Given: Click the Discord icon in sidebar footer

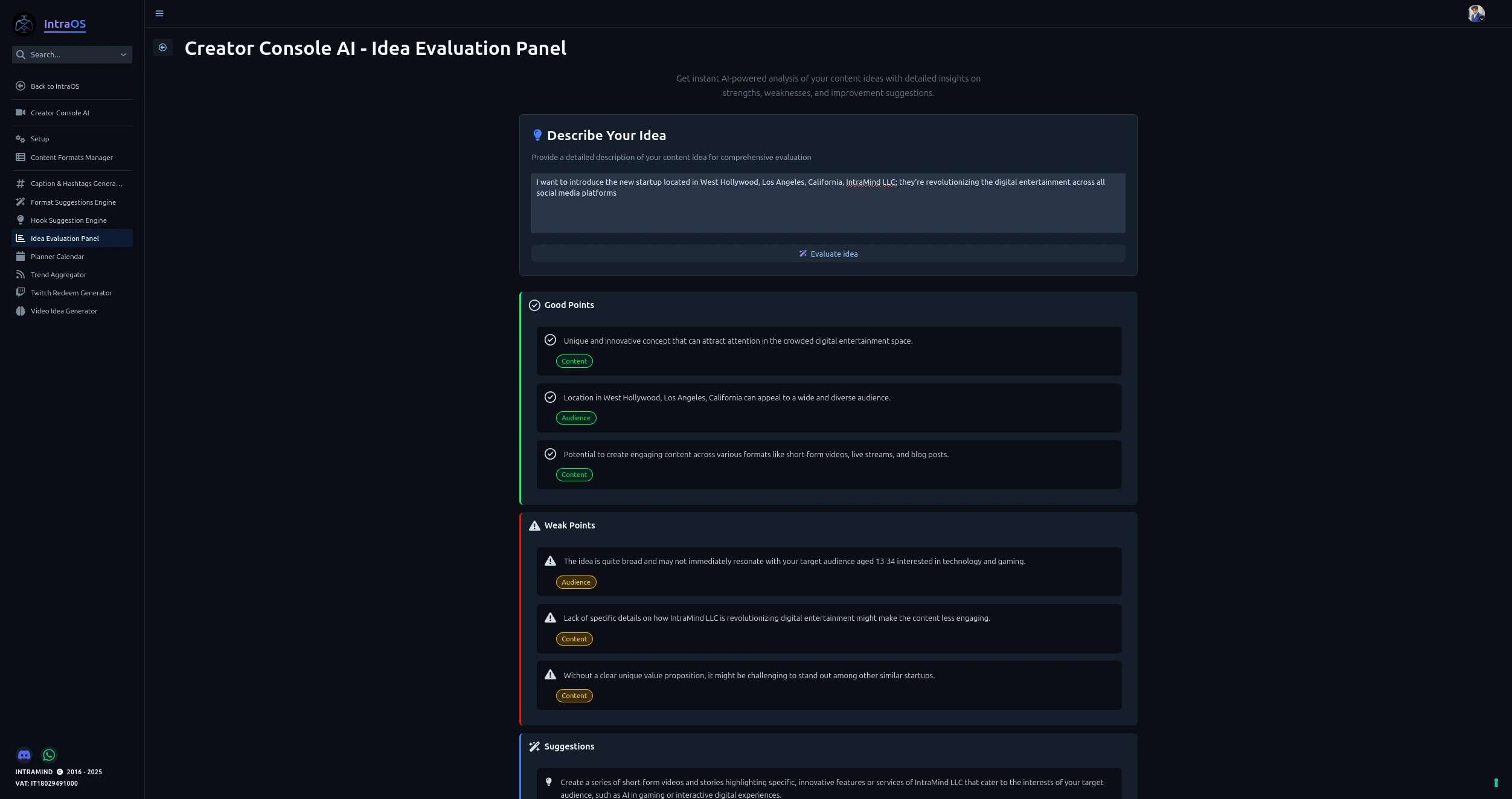Looking at the screenshot, I should point(24,755).
